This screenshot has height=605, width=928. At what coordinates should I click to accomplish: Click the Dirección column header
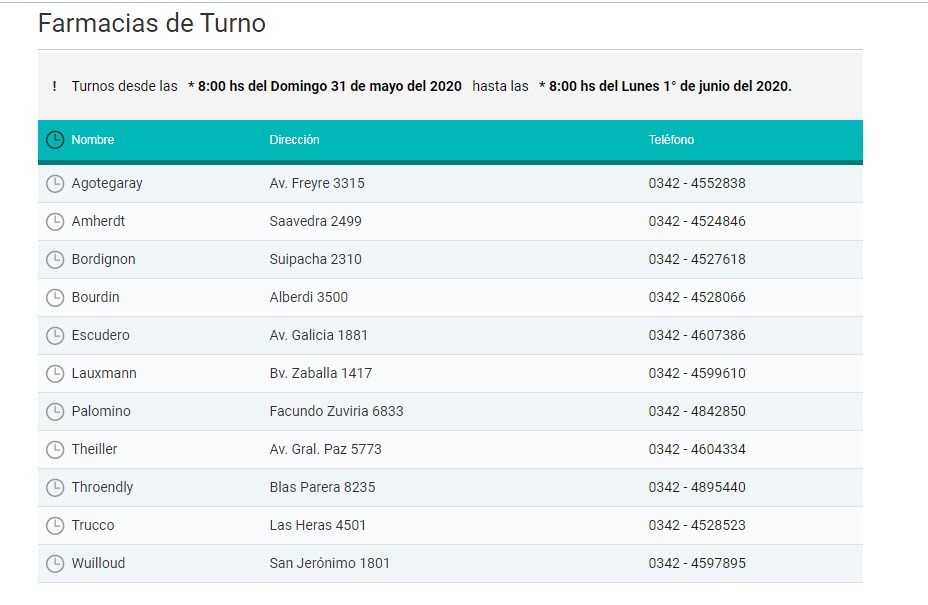point(294,140)
